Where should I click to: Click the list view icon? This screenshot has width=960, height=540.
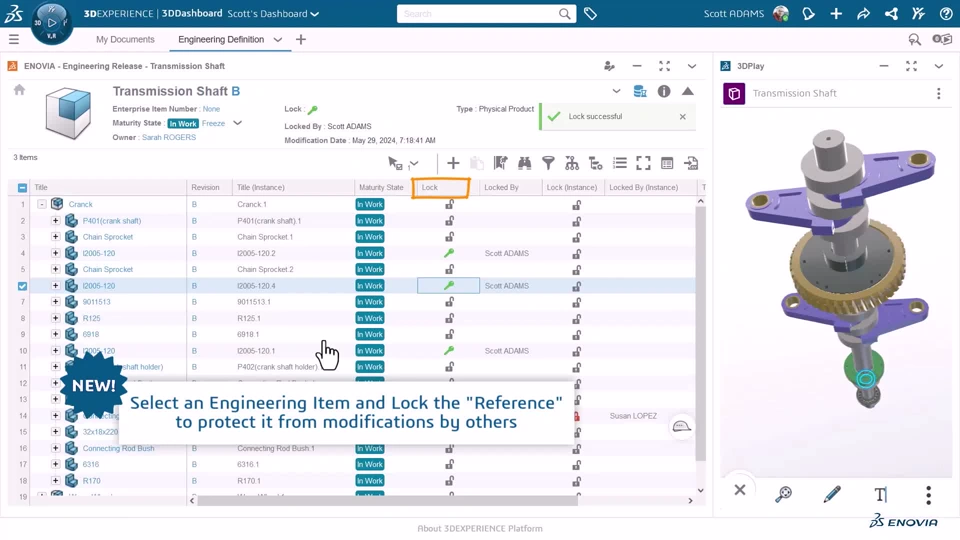pyautogui.click(x=620, y=163)
